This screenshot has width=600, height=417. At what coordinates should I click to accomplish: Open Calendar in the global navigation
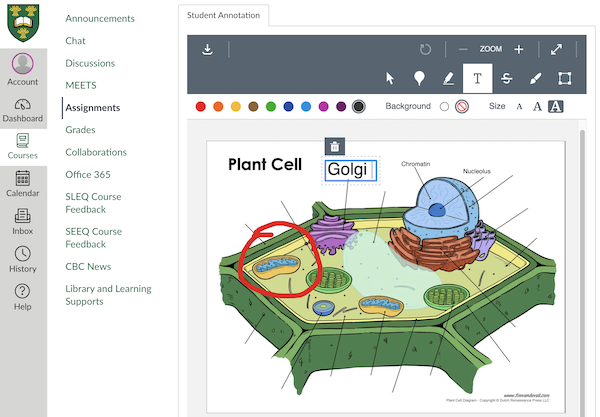tap(23, 184)
